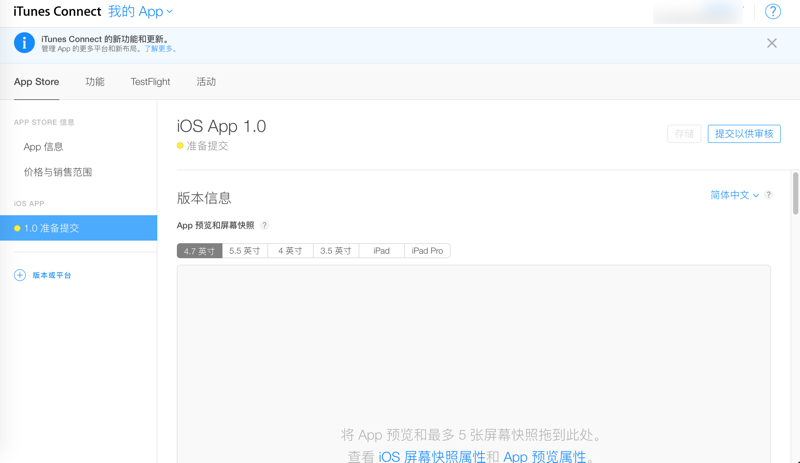This screenshot has height=463, width=800.
Task: Open the 了解更多 link in banner
Action: [159, 49]
